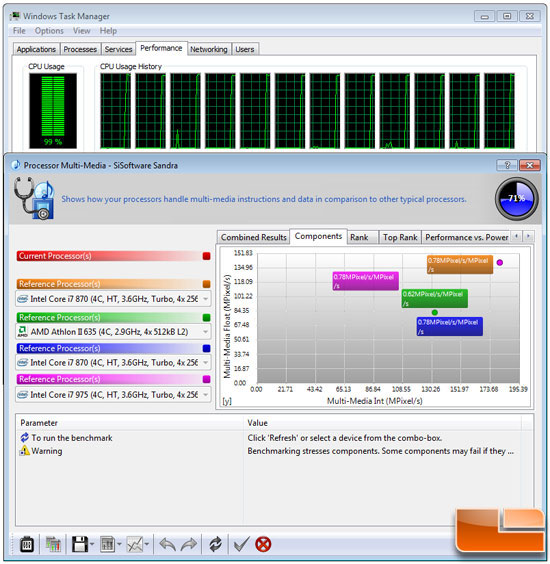Click the line graph toolbar icon
Image resolution: width=550 pixels, height=564 pixels.
click(x=135, y=544)
